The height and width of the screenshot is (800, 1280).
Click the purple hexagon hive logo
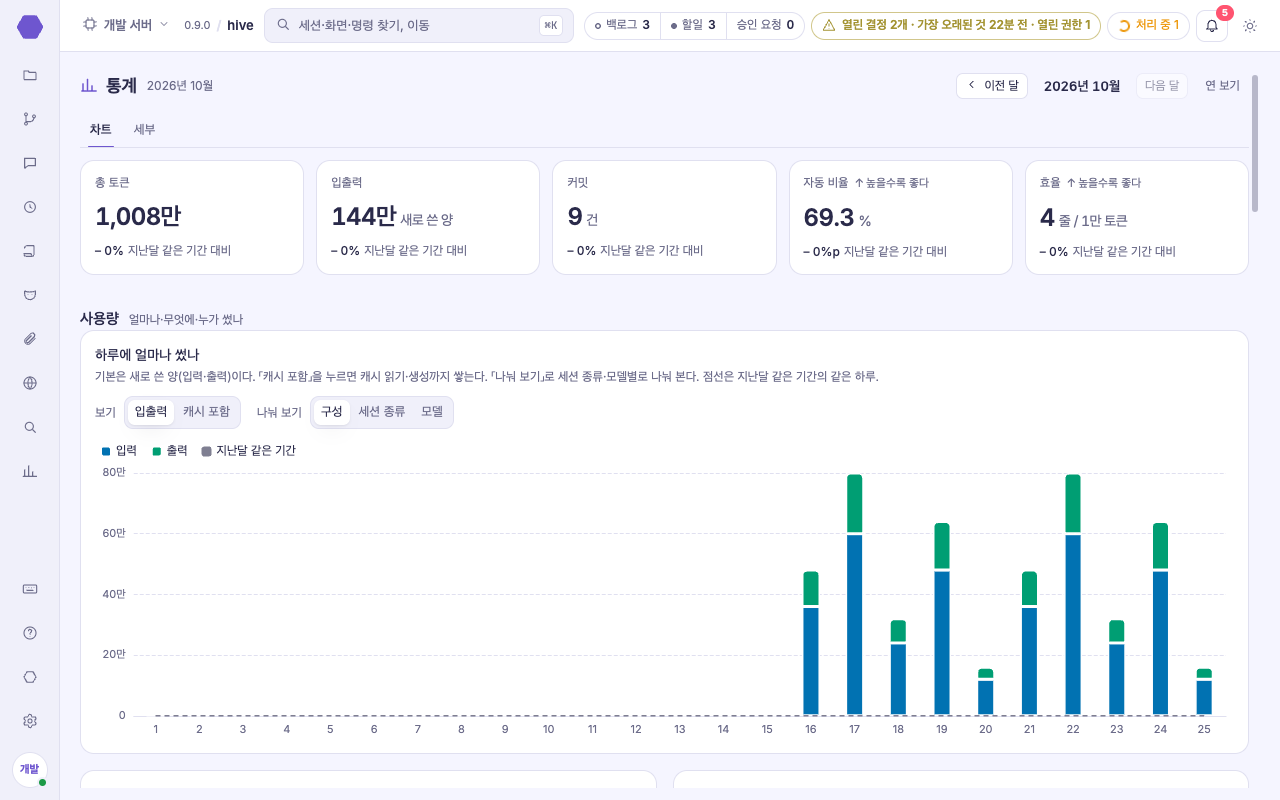[x=30, y=27]
